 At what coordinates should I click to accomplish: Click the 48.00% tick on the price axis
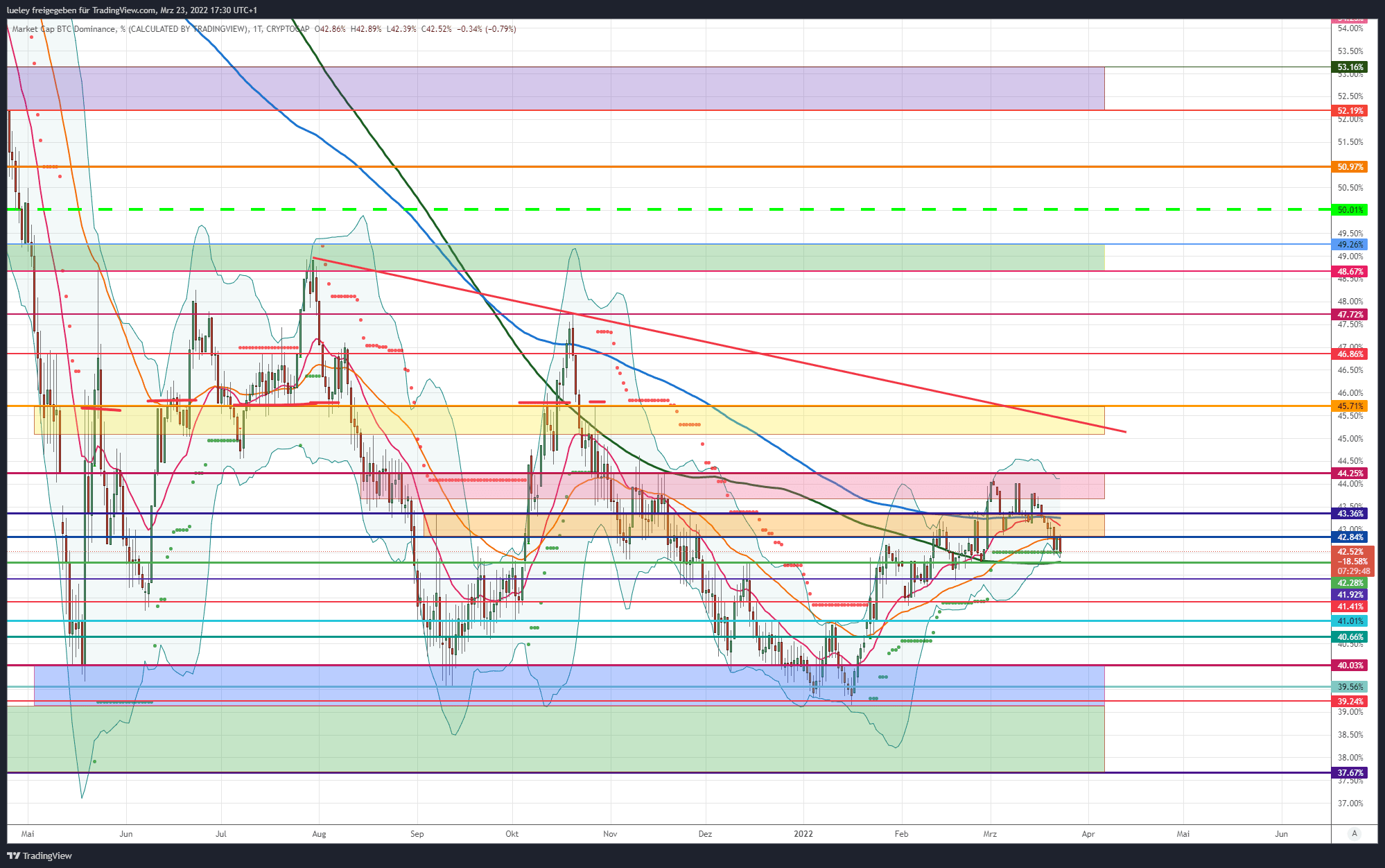point(1350,302)
